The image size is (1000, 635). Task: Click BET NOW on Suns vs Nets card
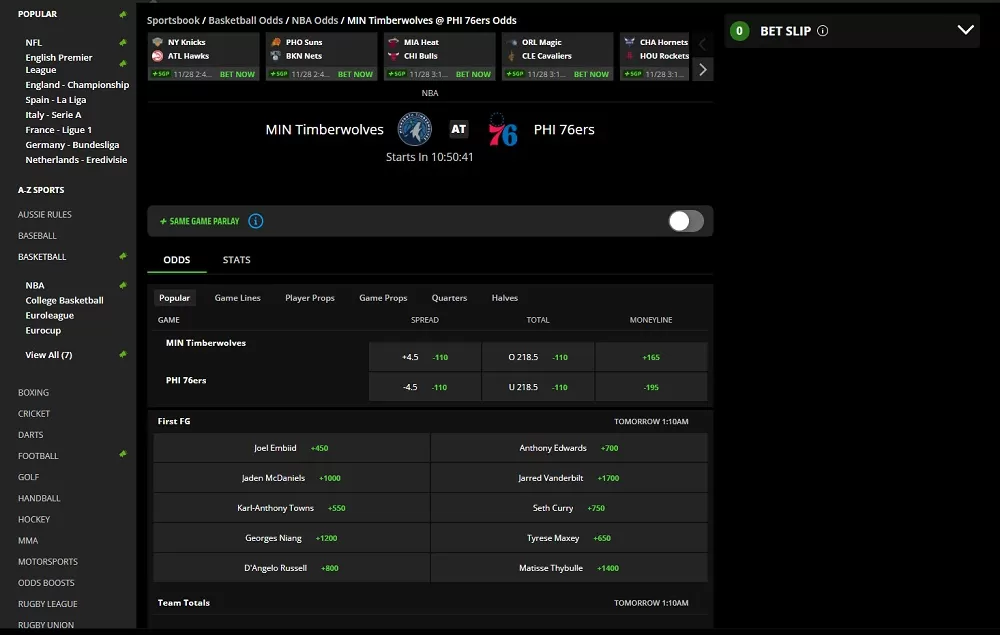(x=355, y=74)
